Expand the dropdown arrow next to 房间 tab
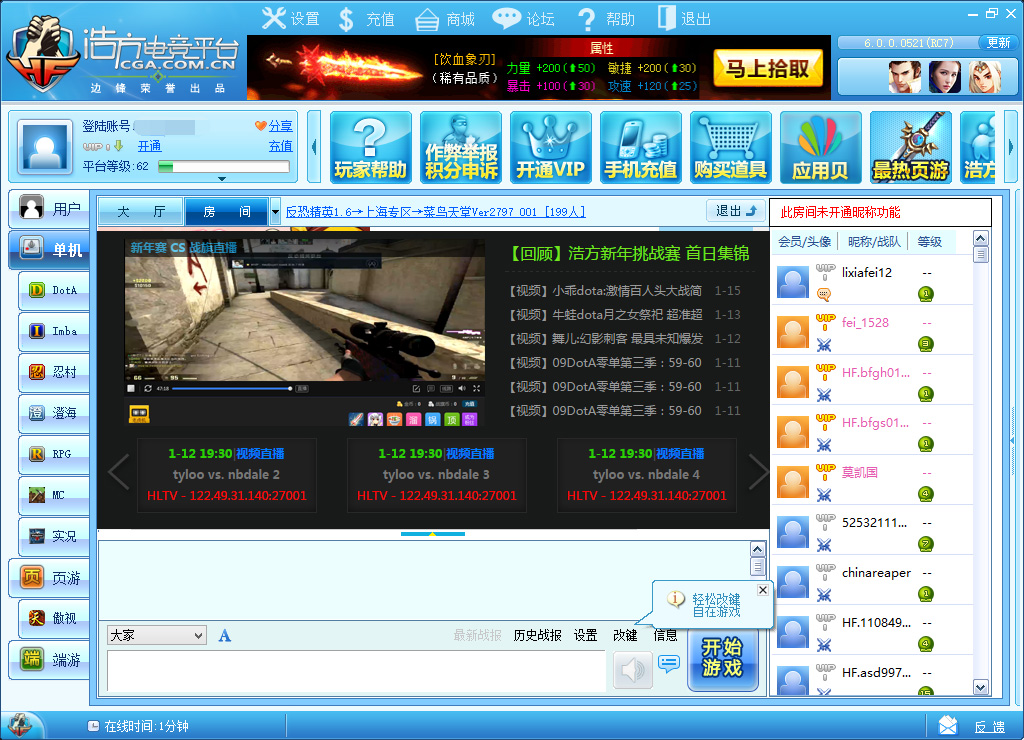The height and width of the screenshot is (740, 1024). (x=275, y=212)
